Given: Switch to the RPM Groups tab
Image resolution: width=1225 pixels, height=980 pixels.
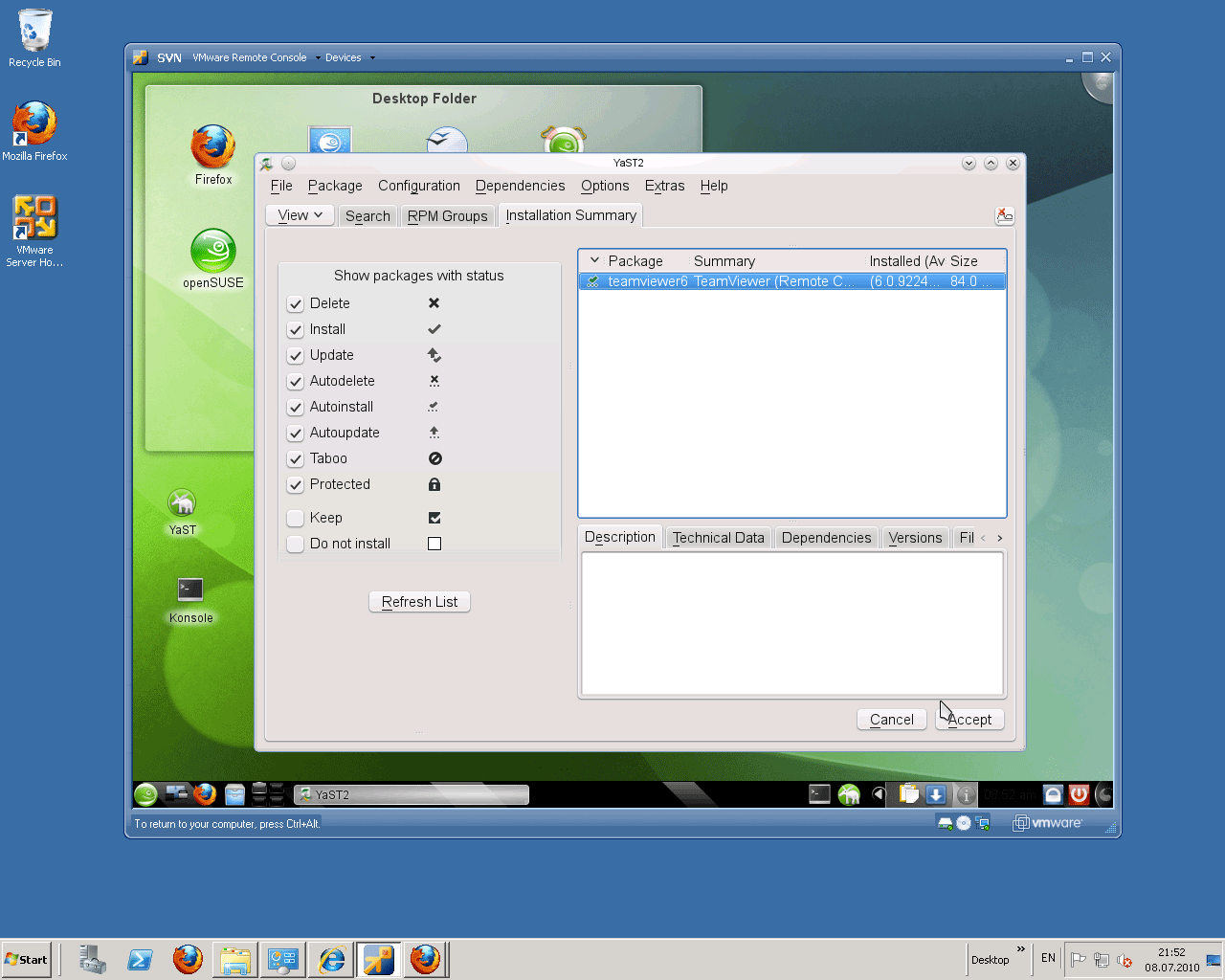Looking at the screenshot, I should point(448,216).
